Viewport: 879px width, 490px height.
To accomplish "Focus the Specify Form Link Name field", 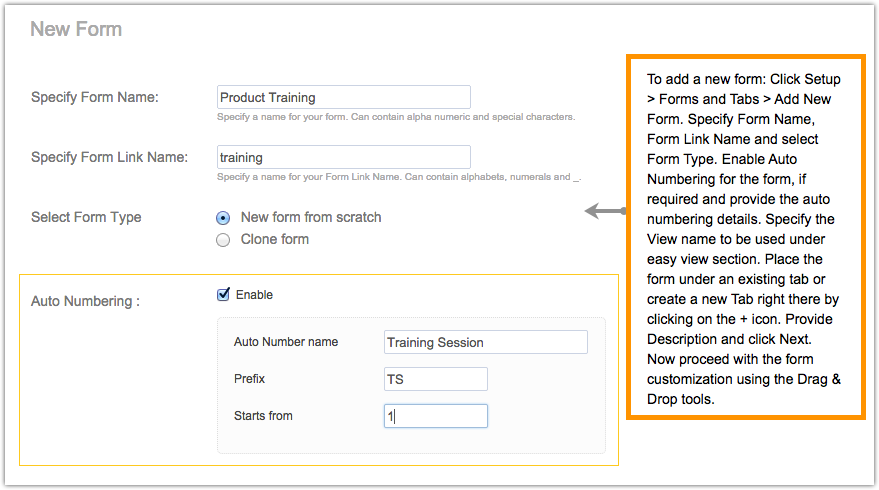I will tap(343, 157).
